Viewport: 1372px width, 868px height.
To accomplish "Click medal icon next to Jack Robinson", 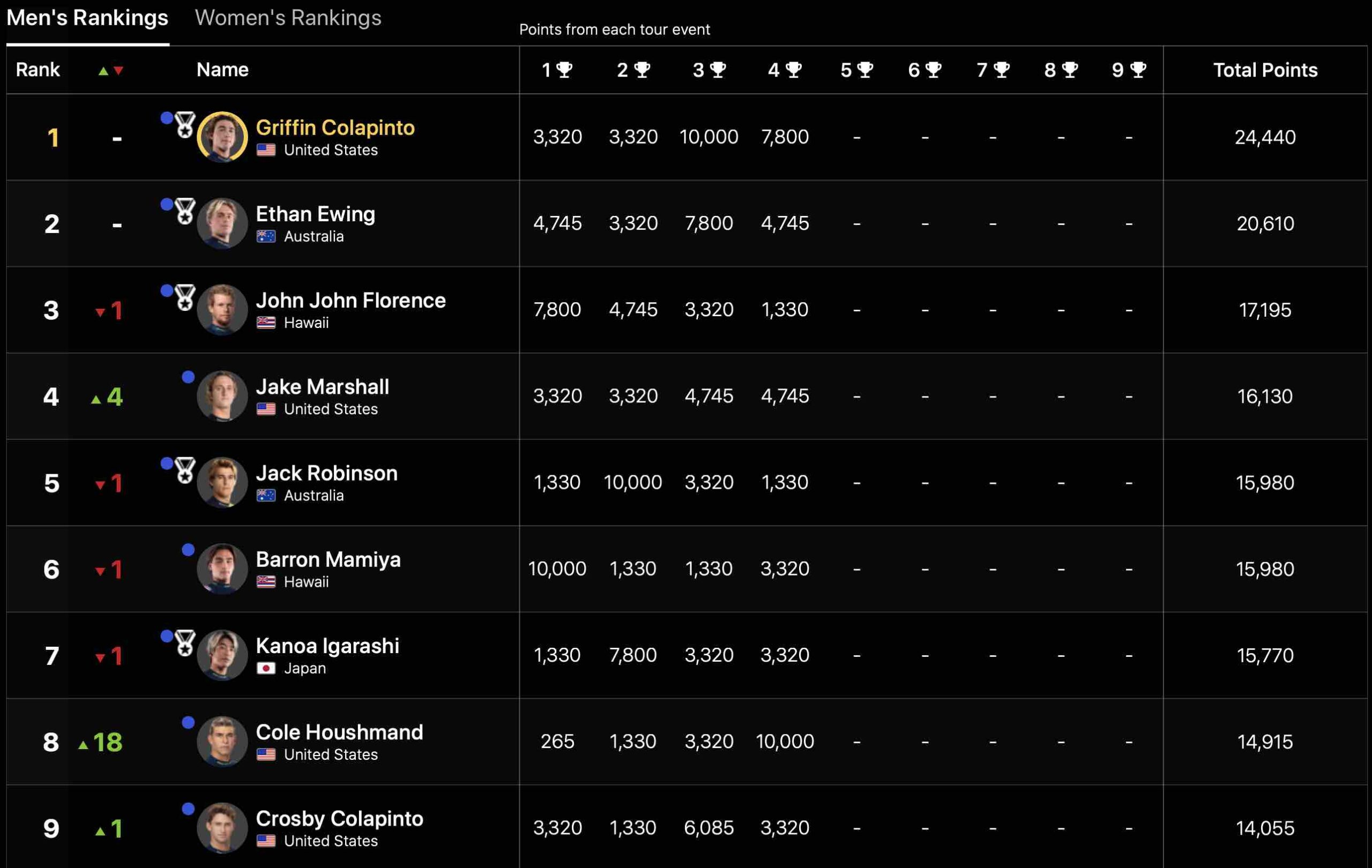I will coord(184,470).
